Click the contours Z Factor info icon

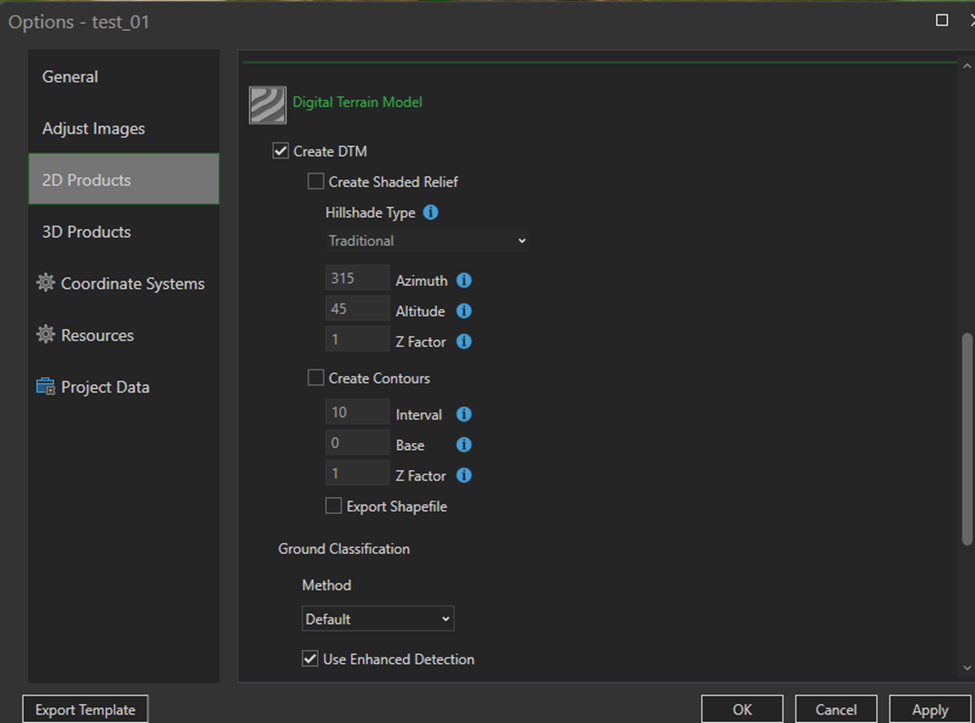pos(464,475)
